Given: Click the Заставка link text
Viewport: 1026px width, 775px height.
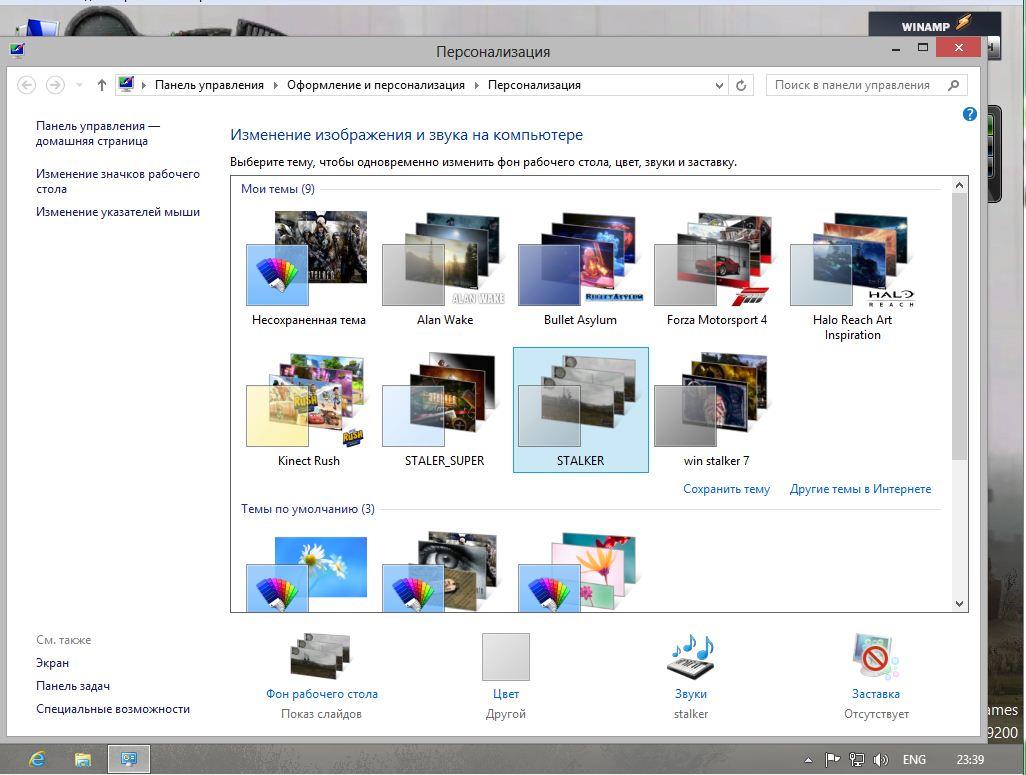Looking at the screenshot, I should tap(876, 694).
